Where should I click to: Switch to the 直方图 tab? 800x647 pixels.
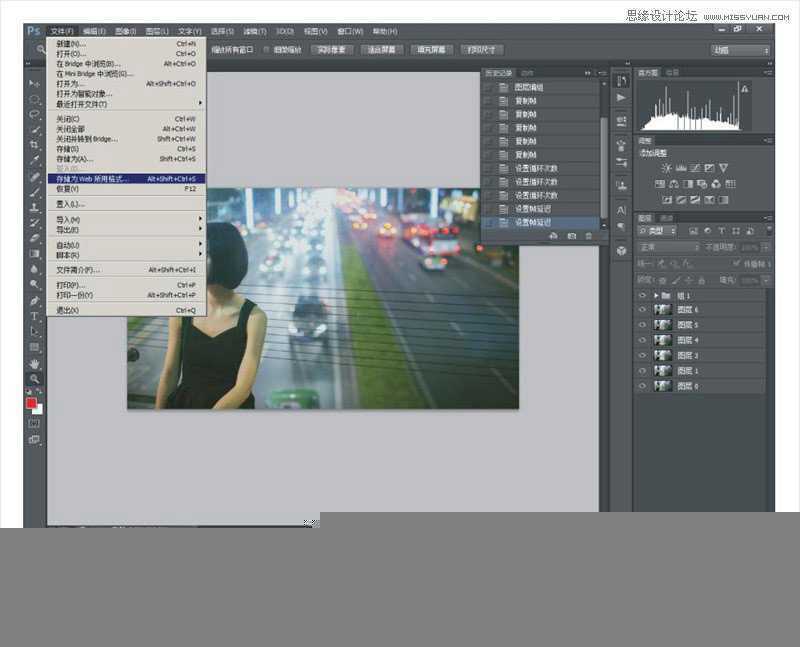[x=647, y=73]
